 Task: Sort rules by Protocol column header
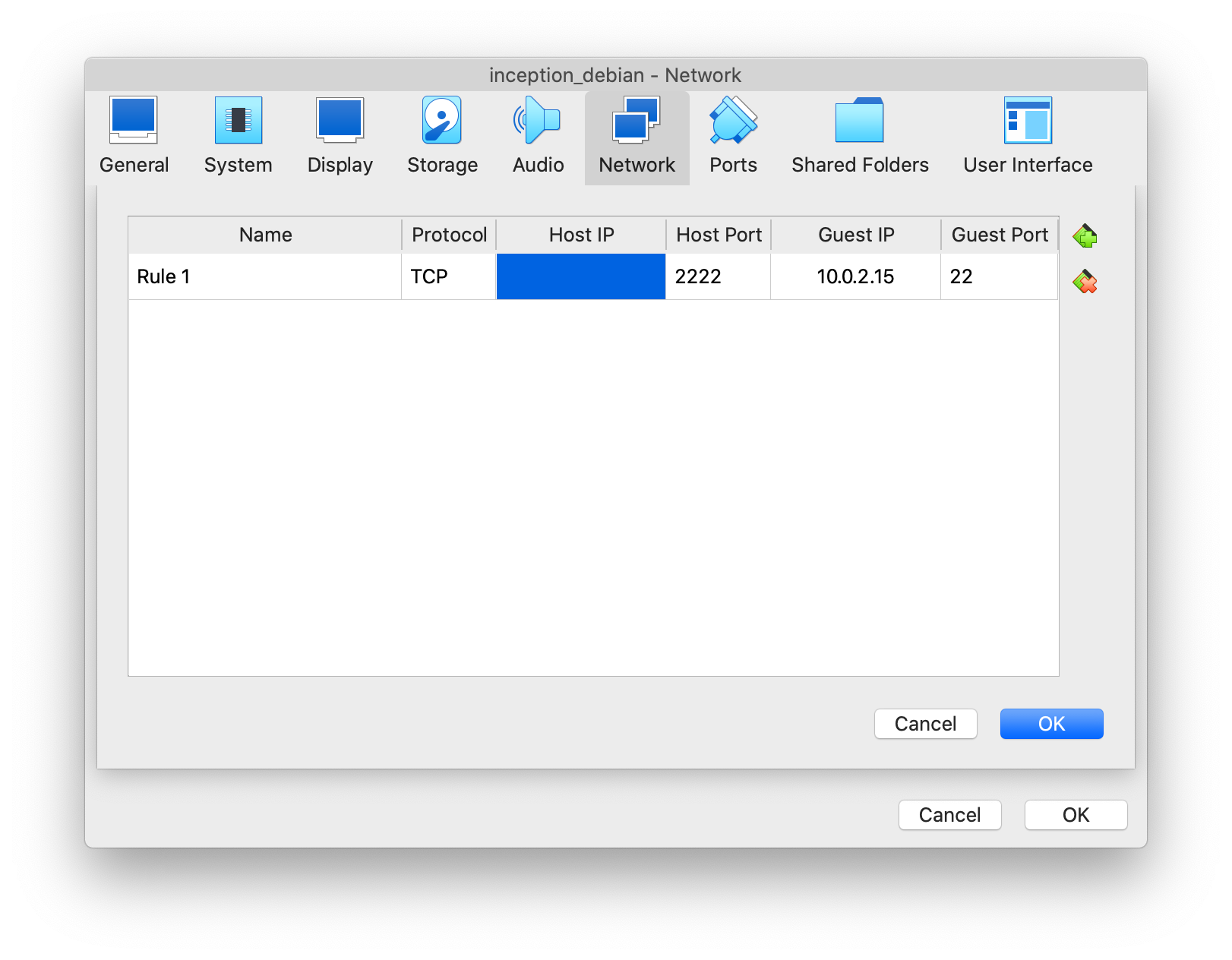click(x=449, y=235)
